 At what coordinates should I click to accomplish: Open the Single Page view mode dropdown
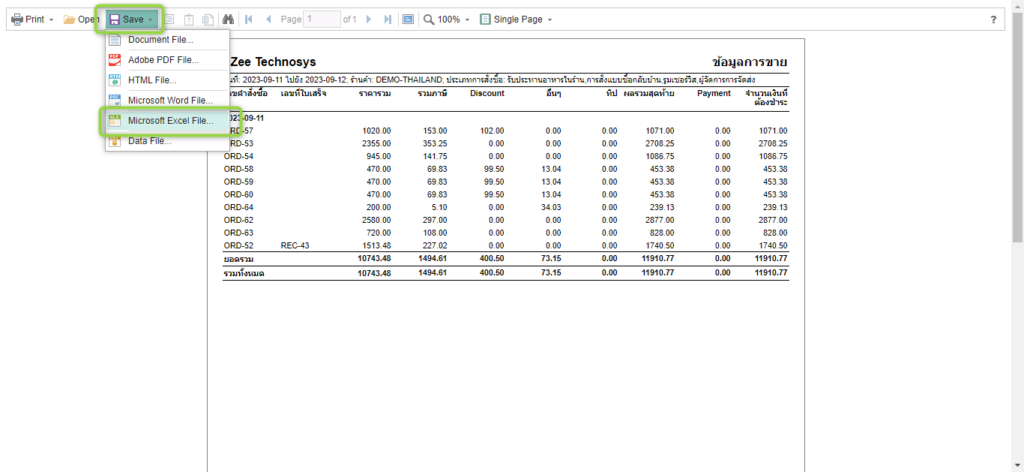pos(516,20)
